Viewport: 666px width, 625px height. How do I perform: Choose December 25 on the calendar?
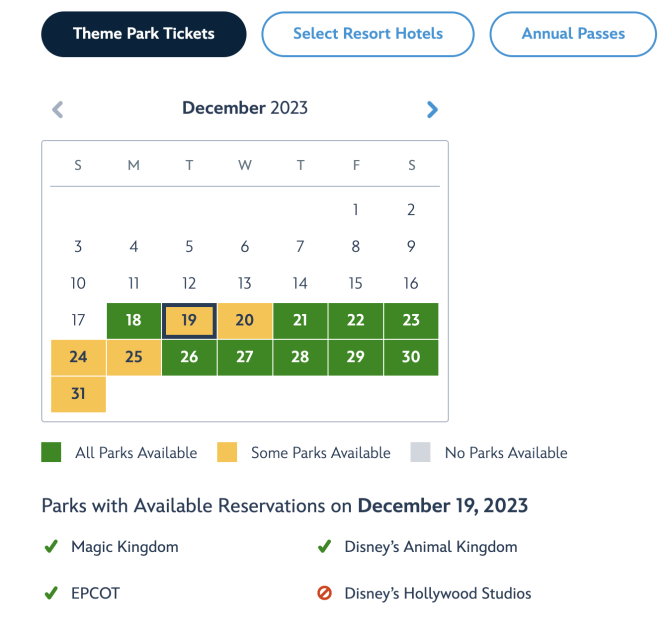pos(134,357)
